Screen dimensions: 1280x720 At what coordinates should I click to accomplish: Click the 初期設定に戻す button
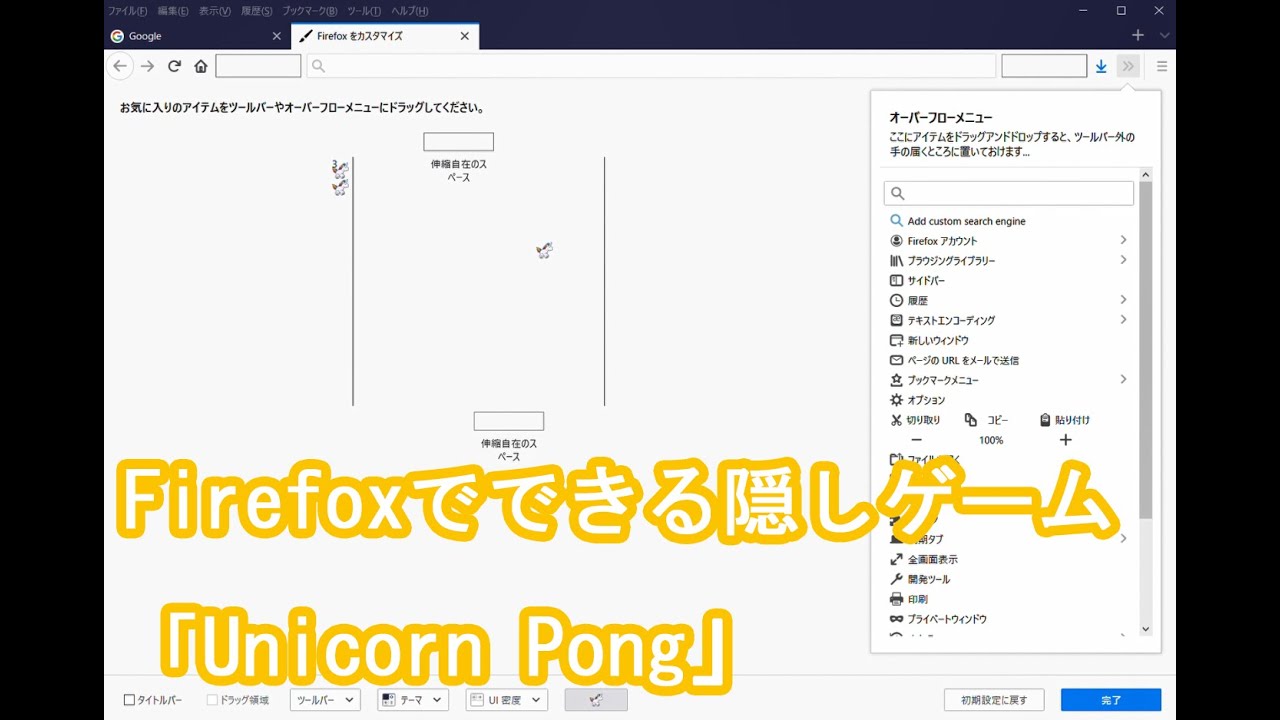994,700
